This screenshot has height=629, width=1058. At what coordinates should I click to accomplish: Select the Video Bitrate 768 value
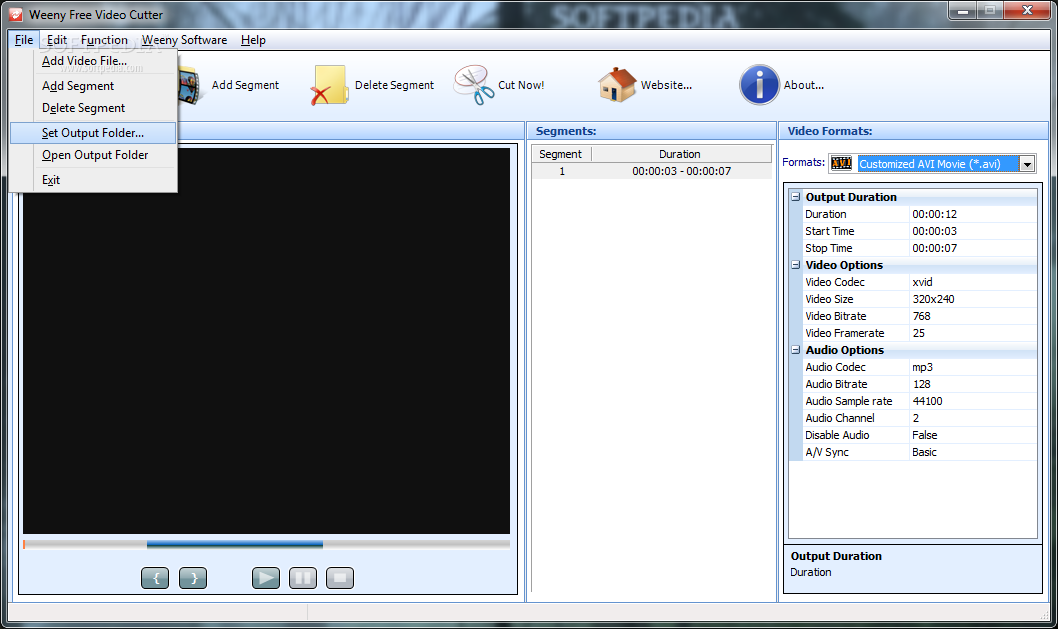pyautogui.click(x=973, y=316)
